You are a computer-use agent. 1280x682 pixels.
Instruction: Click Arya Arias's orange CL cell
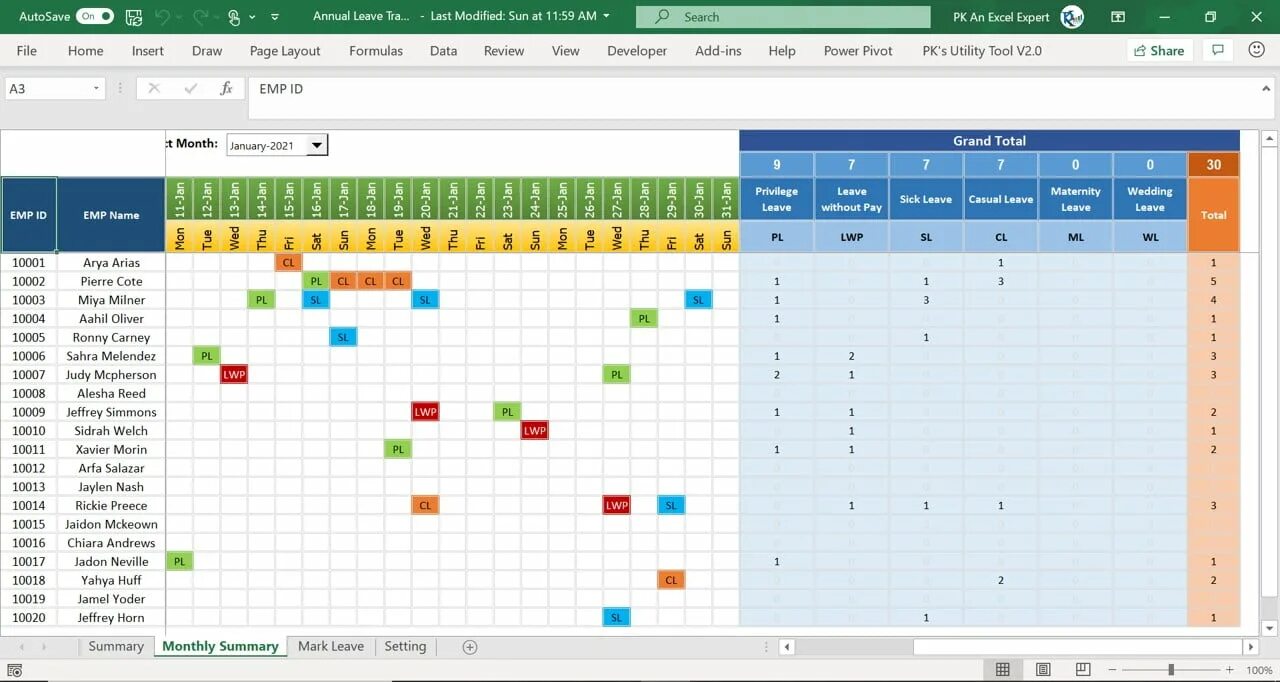point(288,262)
